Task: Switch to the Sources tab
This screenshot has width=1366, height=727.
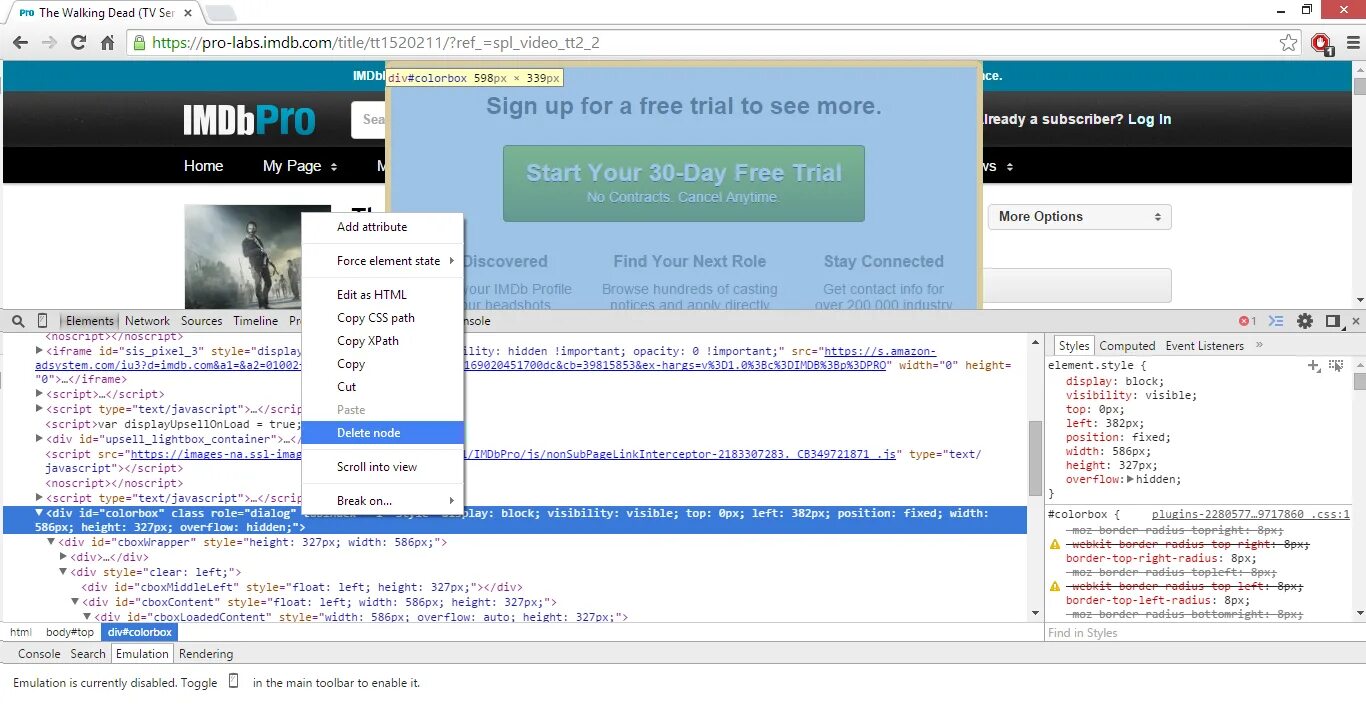Action: (201, 321)
